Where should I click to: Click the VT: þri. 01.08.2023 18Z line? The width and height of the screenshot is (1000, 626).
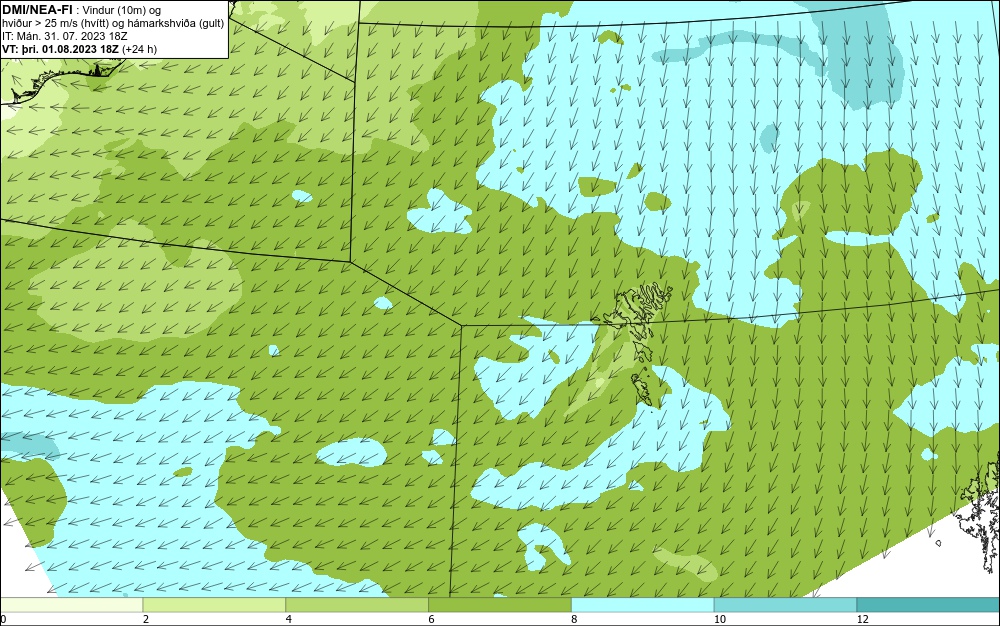pos(79,49)
